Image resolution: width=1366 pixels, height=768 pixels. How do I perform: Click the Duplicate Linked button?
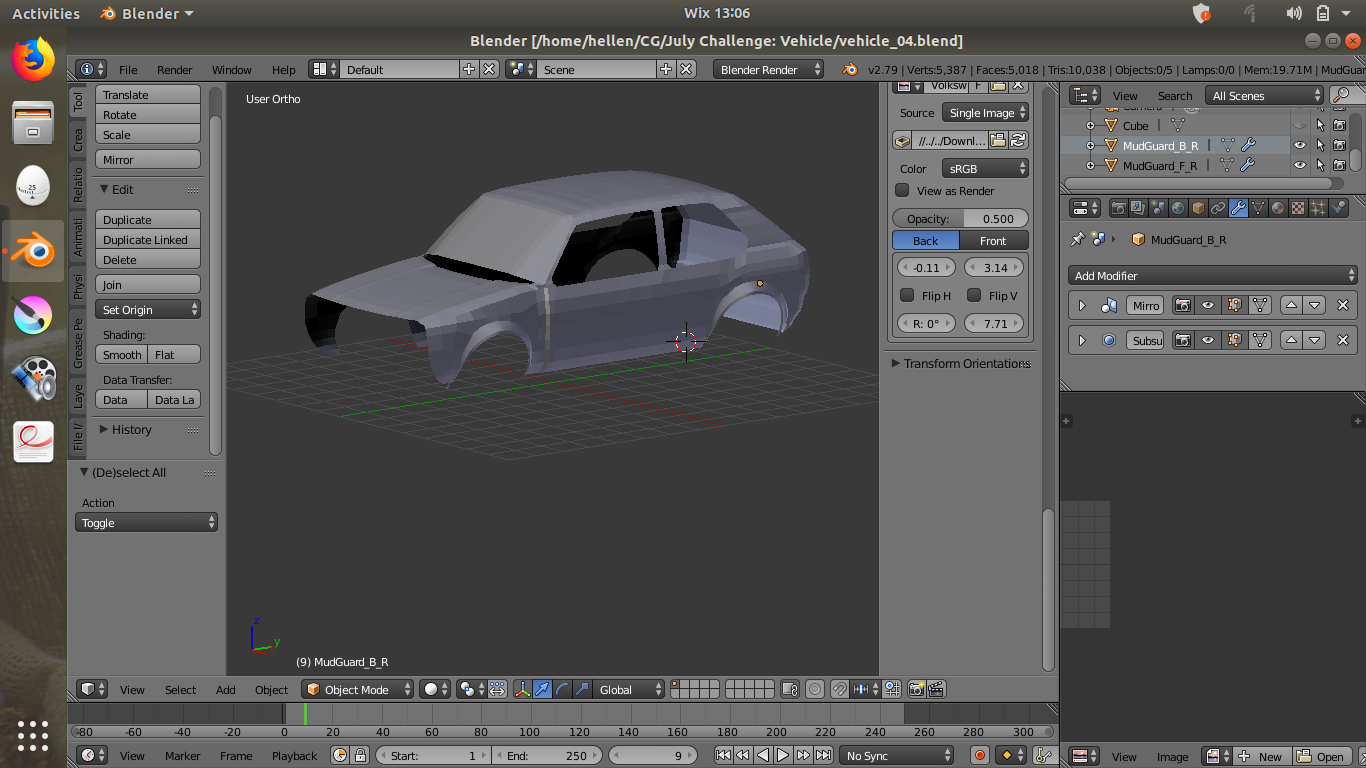click(x=147, y=240)
